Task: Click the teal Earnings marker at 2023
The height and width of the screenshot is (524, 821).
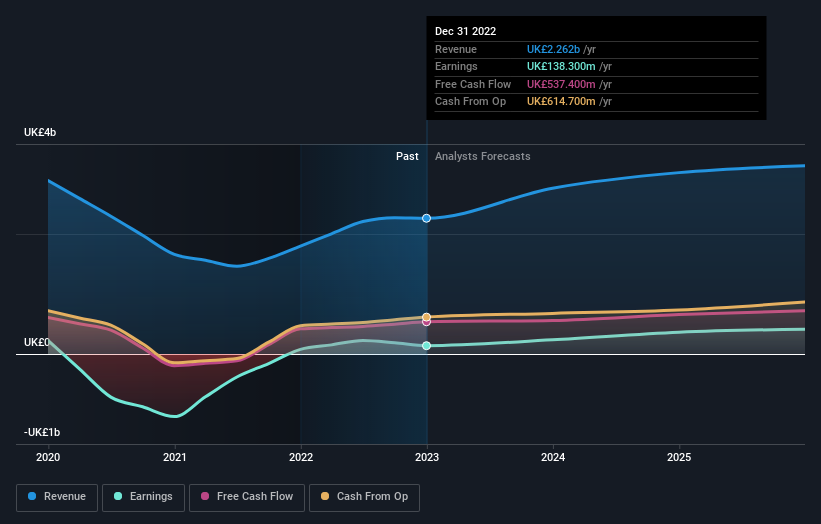Action: coord(427,345)
